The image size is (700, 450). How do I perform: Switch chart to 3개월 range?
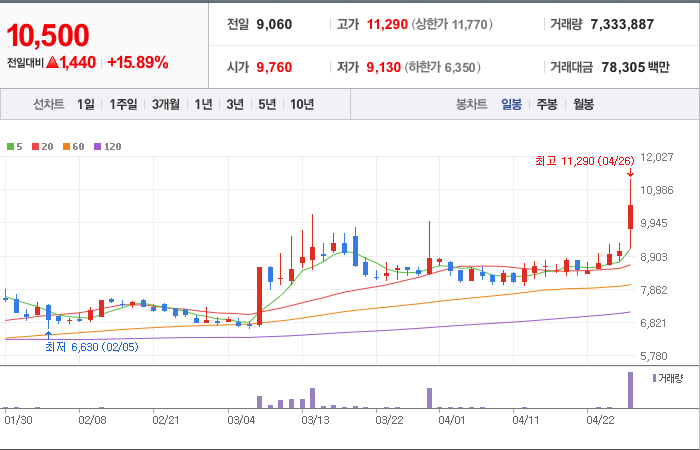click(x=166, y=104)
